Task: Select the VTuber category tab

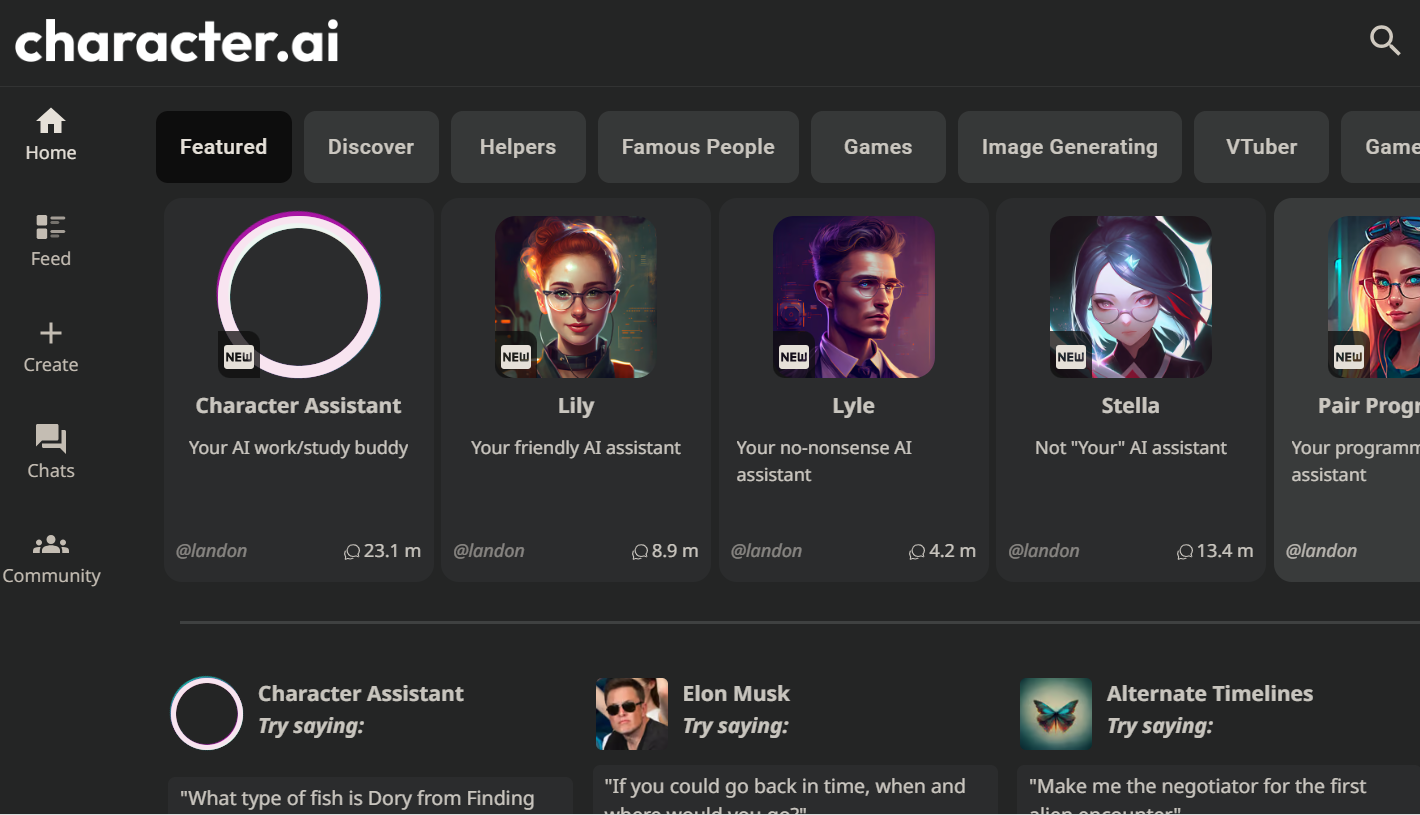Action: coord(1261,147)
